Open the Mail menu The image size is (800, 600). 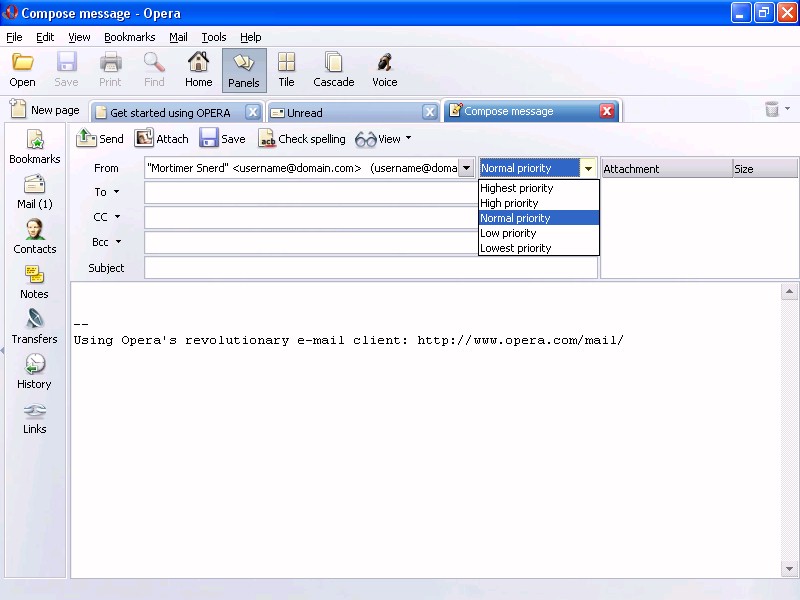tap(178, 37)
